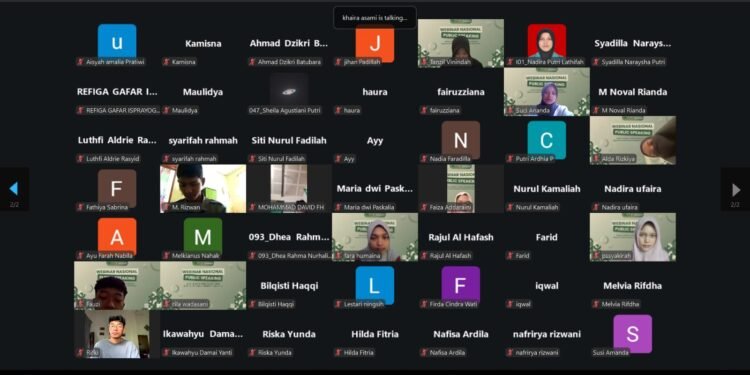The height and width of the screenshot is (375, 750).
Task: Click muted mic icon beside Syadilla Naraysha Putri
Action: (596, 62)
